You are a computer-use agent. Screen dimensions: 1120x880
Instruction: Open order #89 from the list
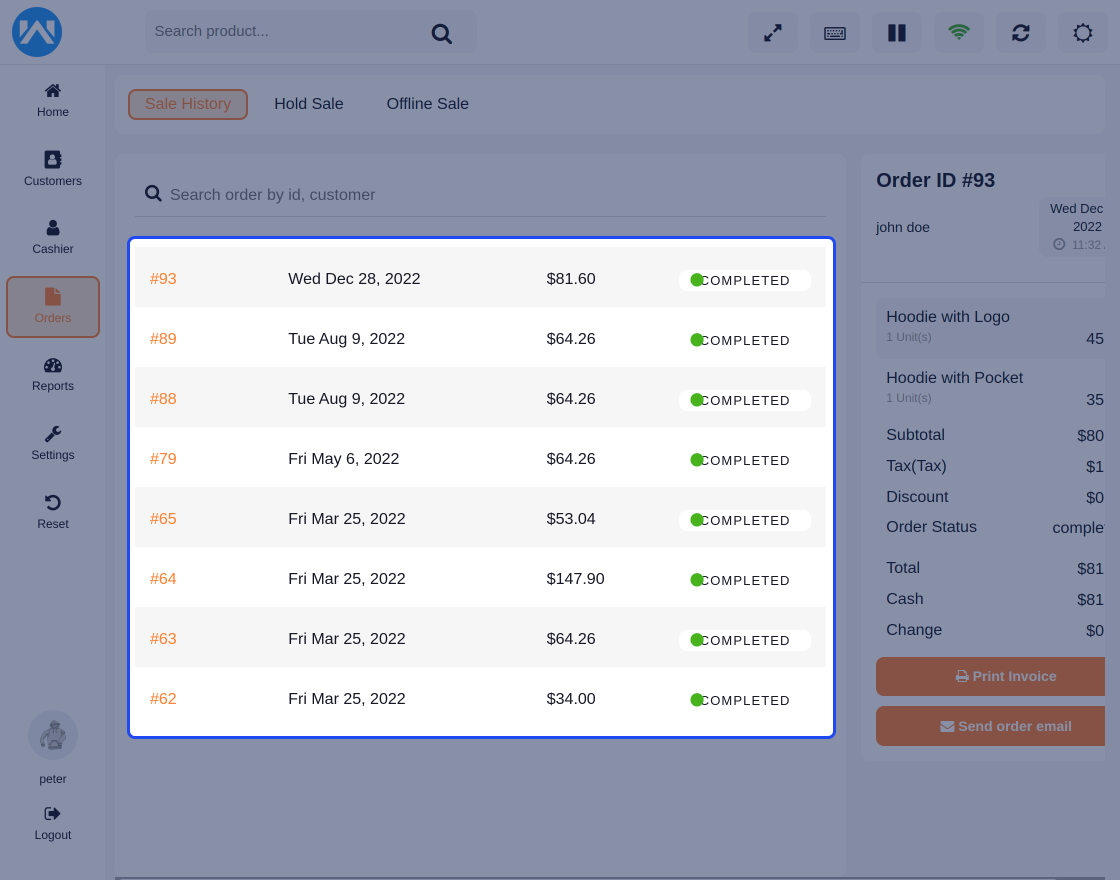163,338
